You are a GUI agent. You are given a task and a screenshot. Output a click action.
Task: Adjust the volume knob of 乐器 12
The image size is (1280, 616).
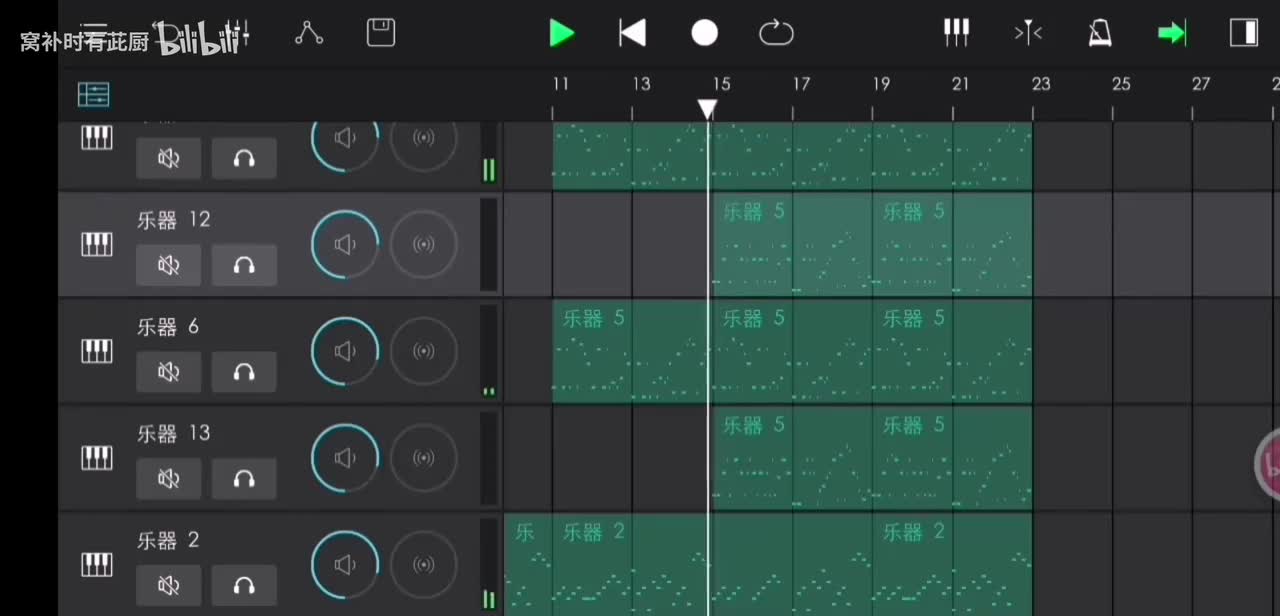click(345, 244)
